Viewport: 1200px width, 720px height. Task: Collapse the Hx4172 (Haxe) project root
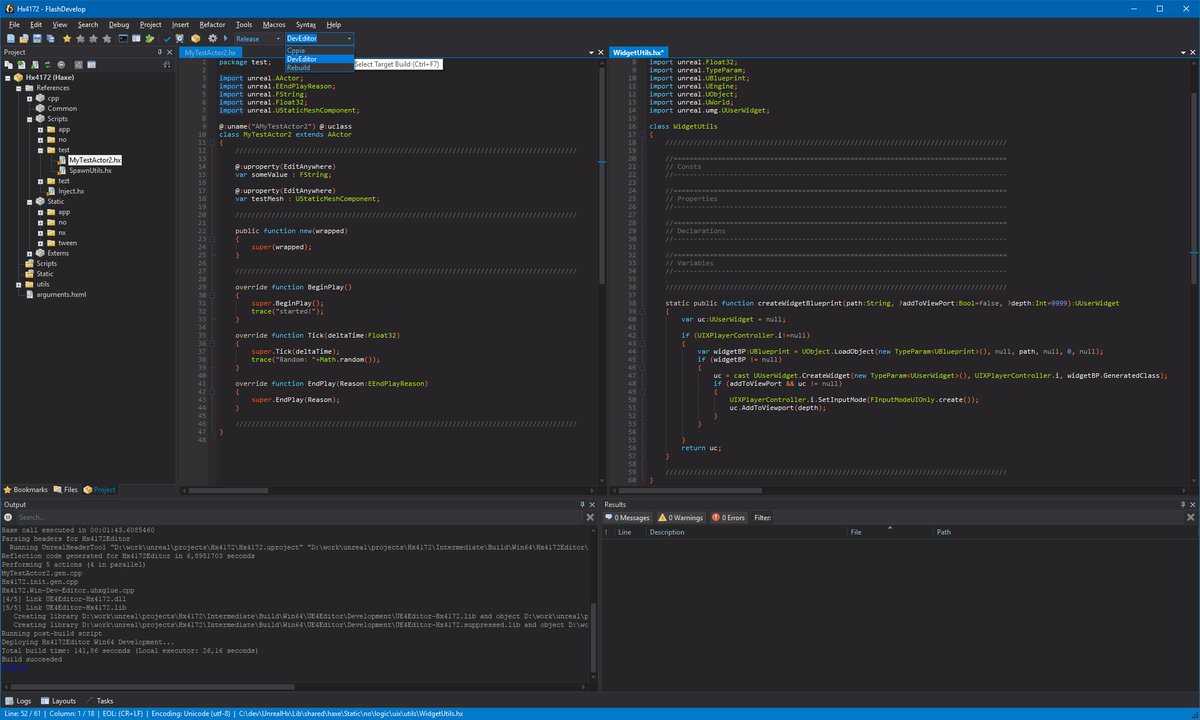tap(8, 77)
